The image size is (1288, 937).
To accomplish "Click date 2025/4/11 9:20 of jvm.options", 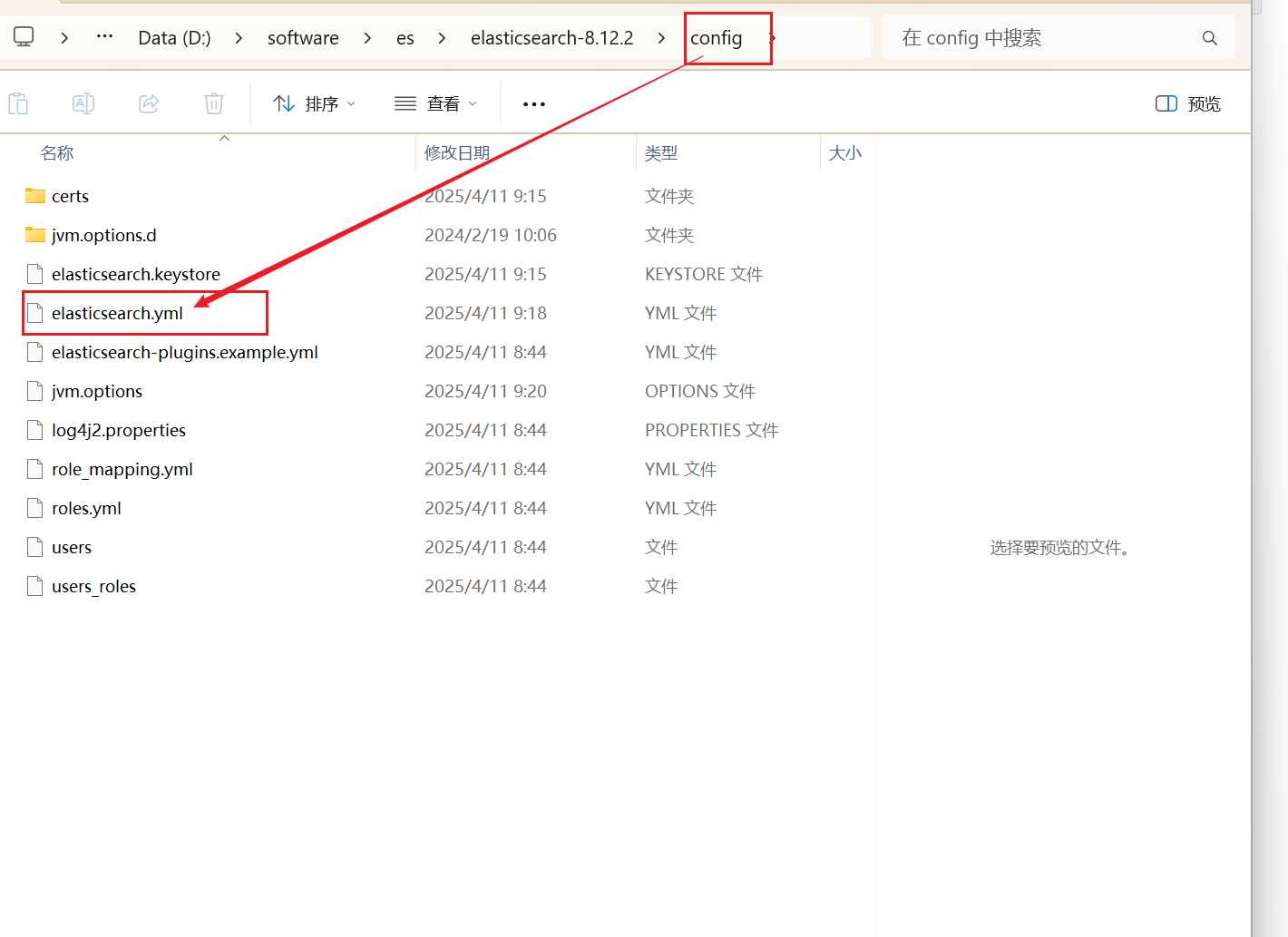I will [x=485, y=391].
